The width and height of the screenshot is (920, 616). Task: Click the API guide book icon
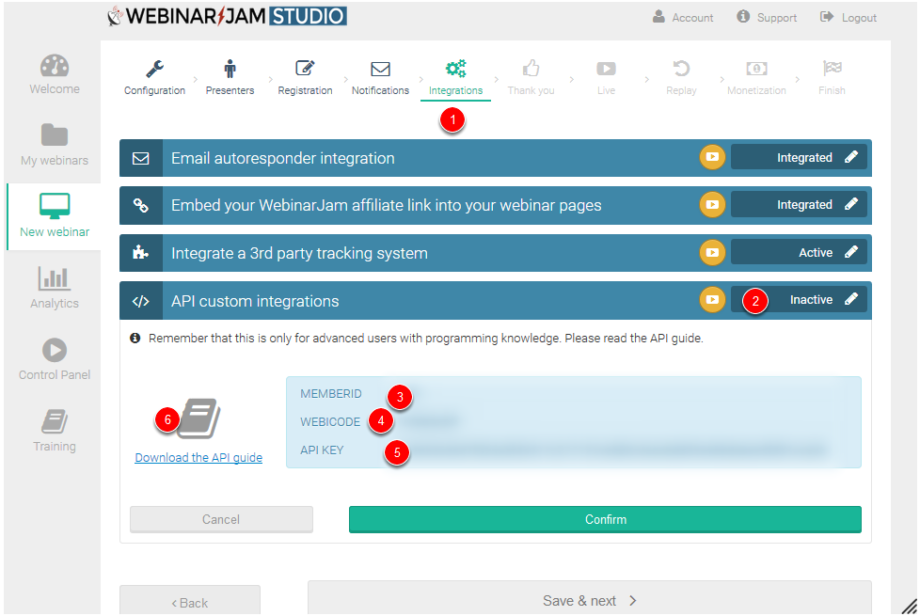coord(199,418)
